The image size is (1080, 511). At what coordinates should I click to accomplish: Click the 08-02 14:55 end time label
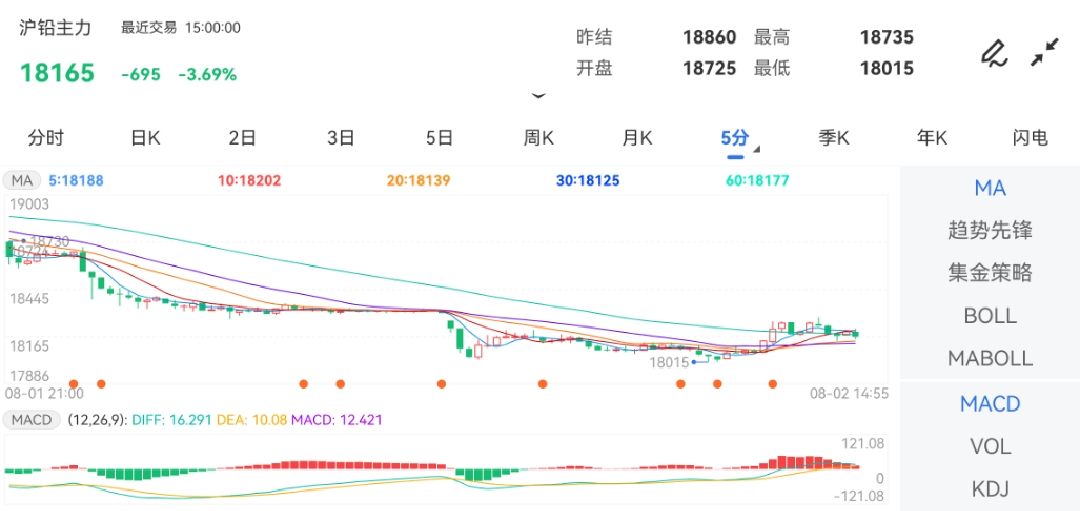[x=849, y=394]
